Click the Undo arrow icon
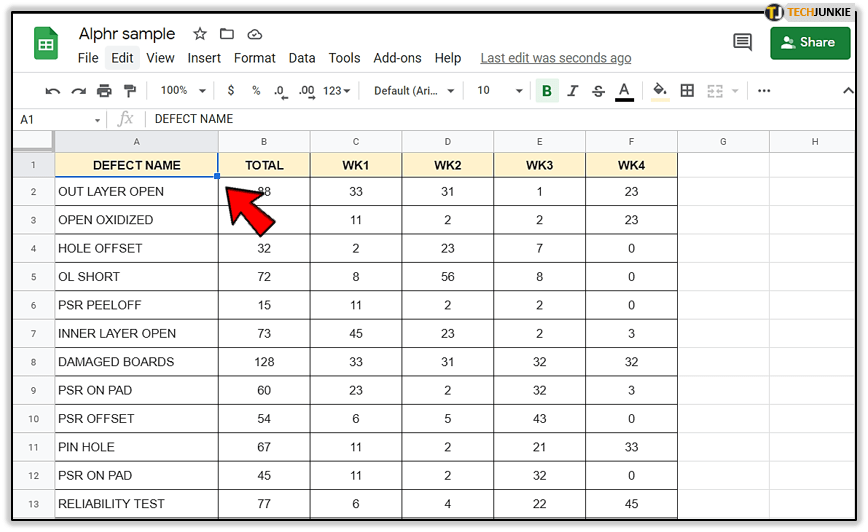The height and width of the screenshot is (532, 868). (53, 91)
